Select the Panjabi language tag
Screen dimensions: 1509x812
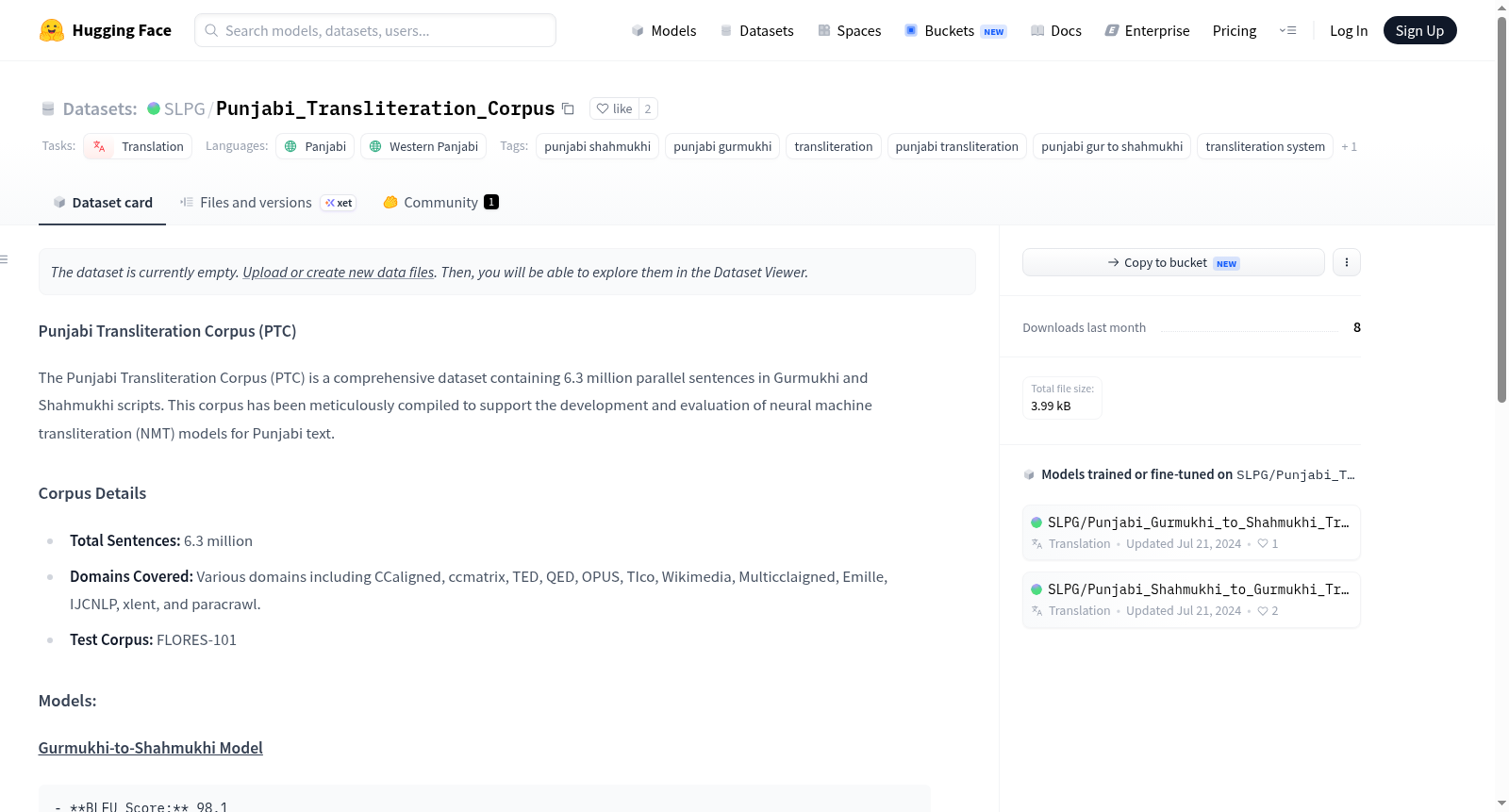pos(315,146)
